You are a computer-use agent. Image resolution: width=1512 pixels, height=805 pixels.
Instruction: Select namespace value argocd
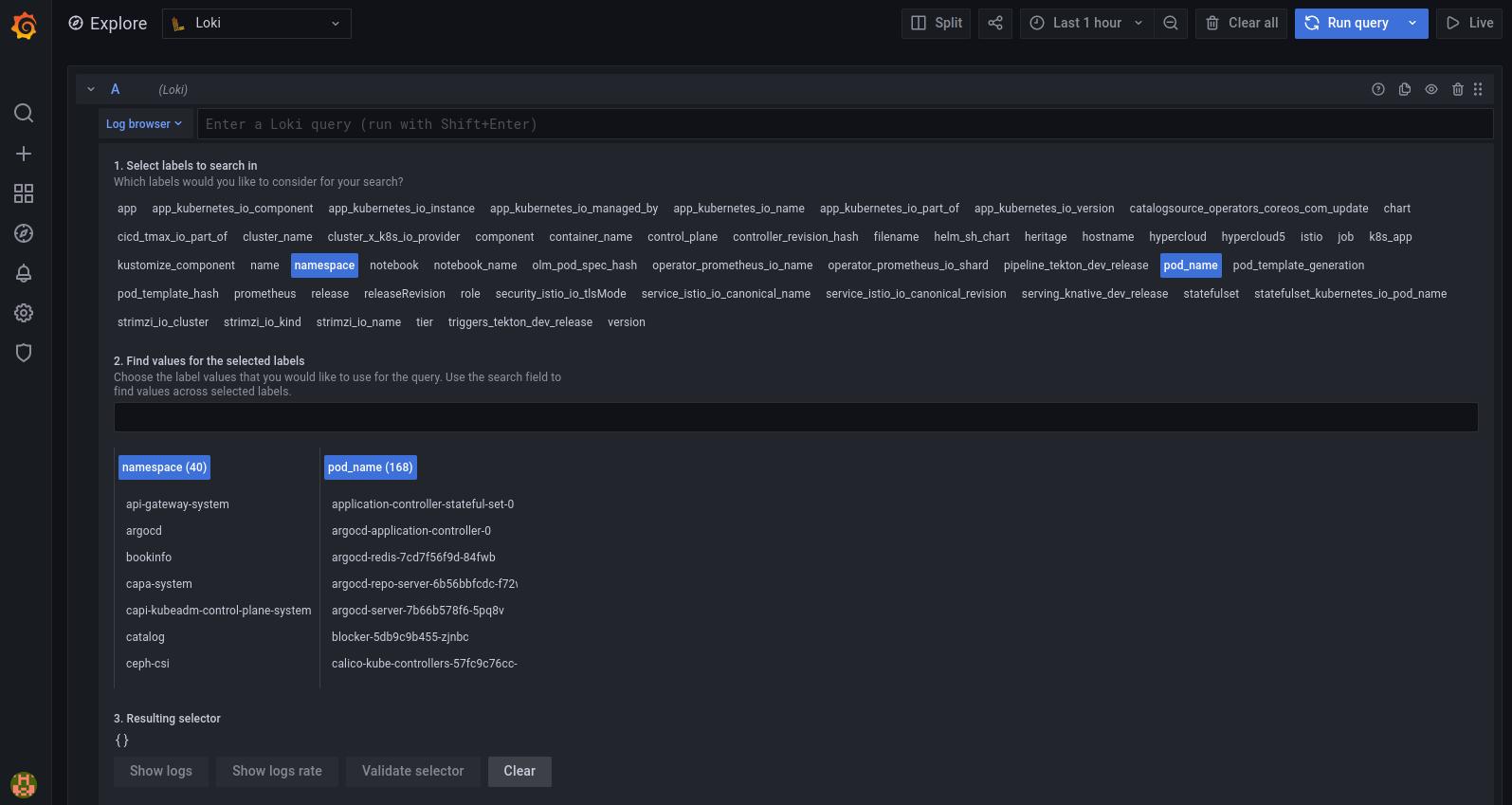143,531
